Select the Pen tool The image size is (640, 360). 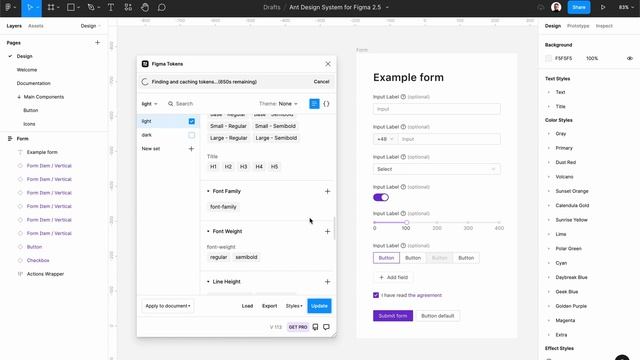[91, 7]
